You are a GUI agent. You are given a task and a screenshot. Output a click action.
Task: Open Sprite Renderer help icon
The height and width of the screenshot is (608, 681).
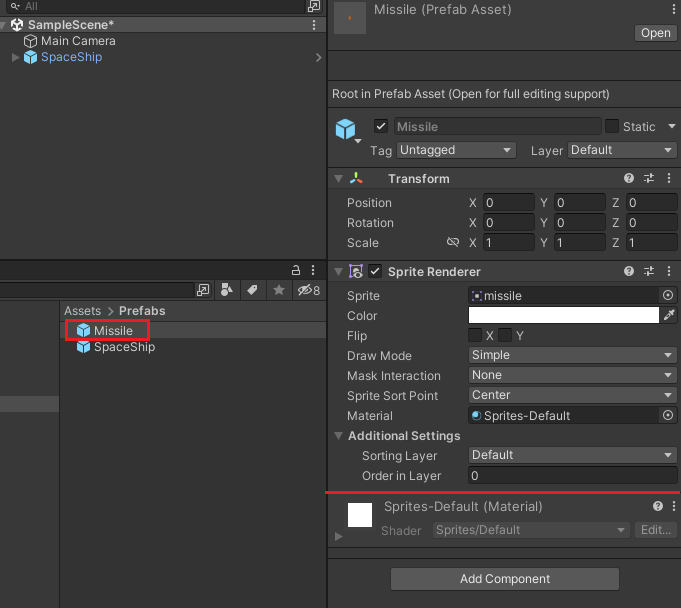(628, 271)
